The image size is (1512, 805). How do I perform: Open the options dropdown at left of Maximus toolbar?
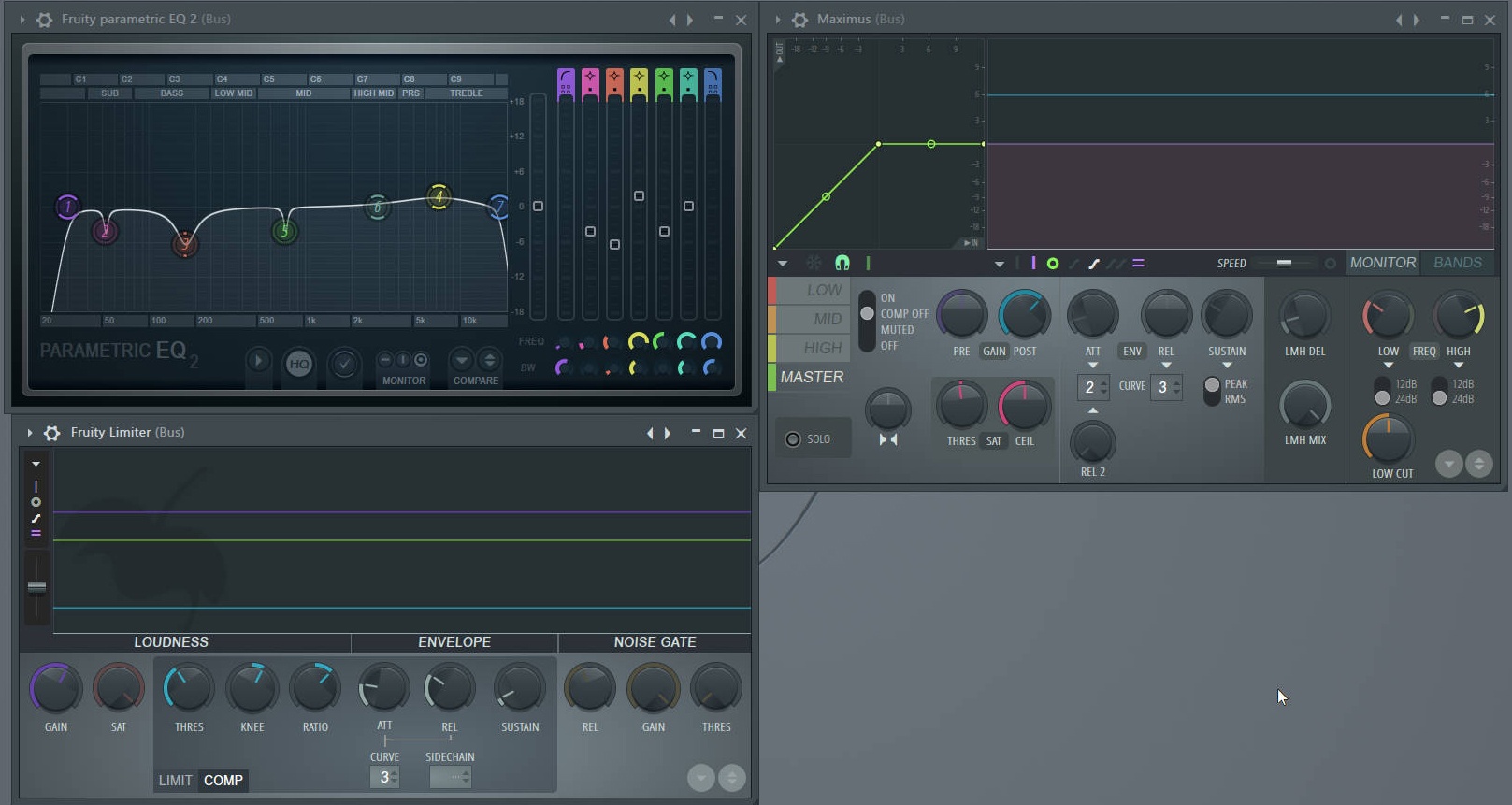coord(783,264)
